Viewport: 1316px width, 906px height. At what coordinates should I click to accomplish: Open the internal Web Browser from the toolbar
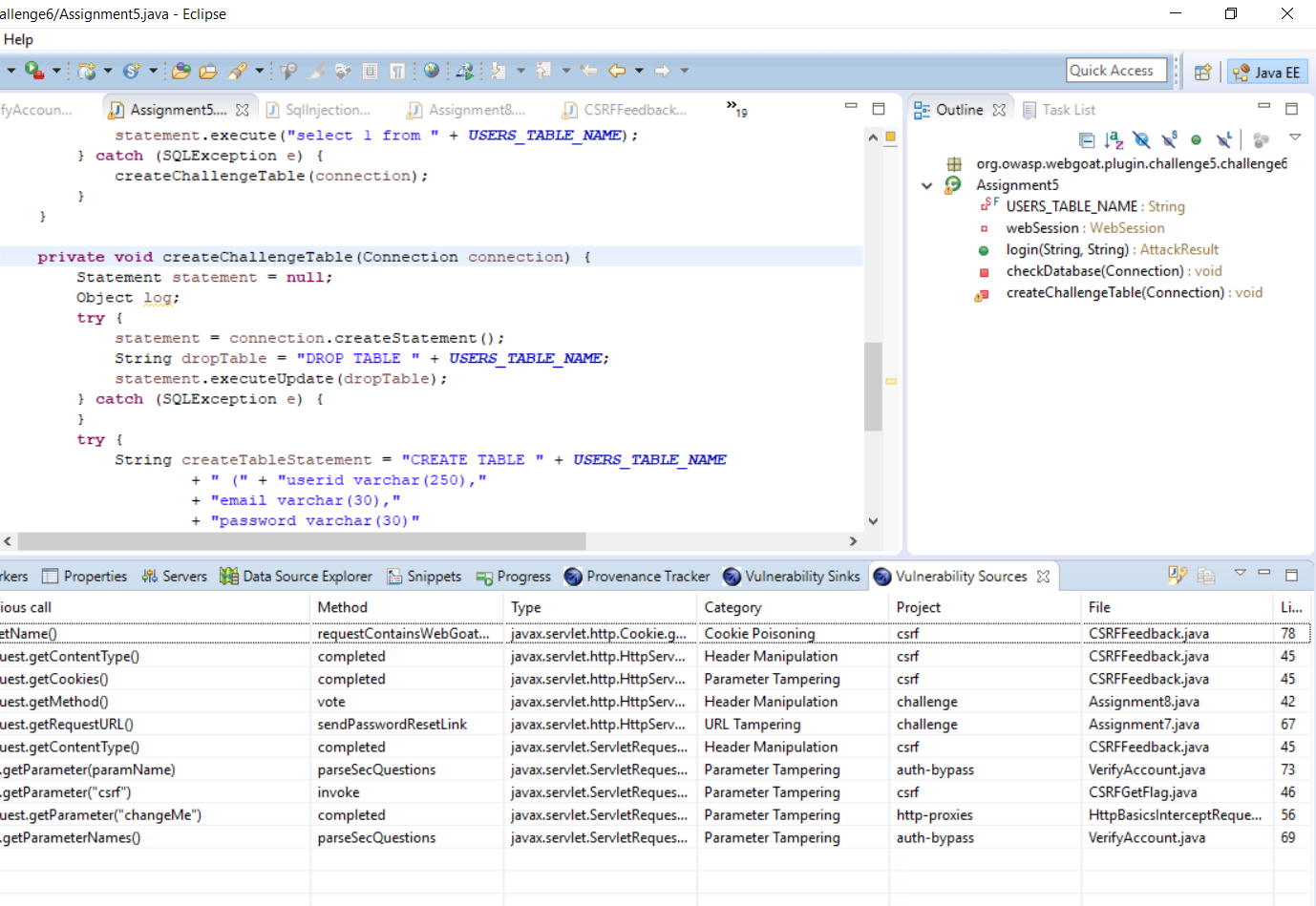point(432,71)
